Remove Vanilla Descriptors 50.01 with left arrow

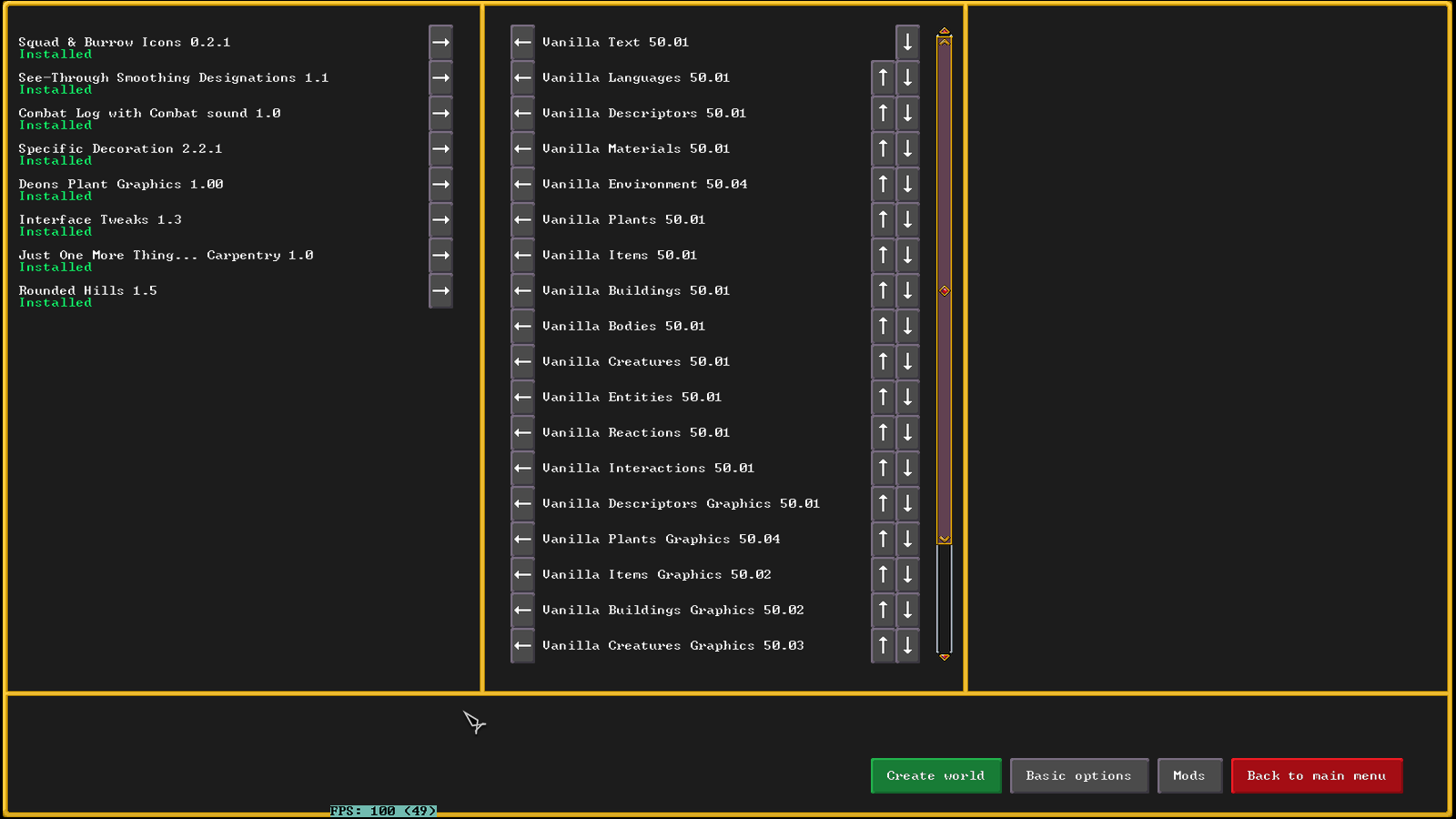[x=522, y=113]
